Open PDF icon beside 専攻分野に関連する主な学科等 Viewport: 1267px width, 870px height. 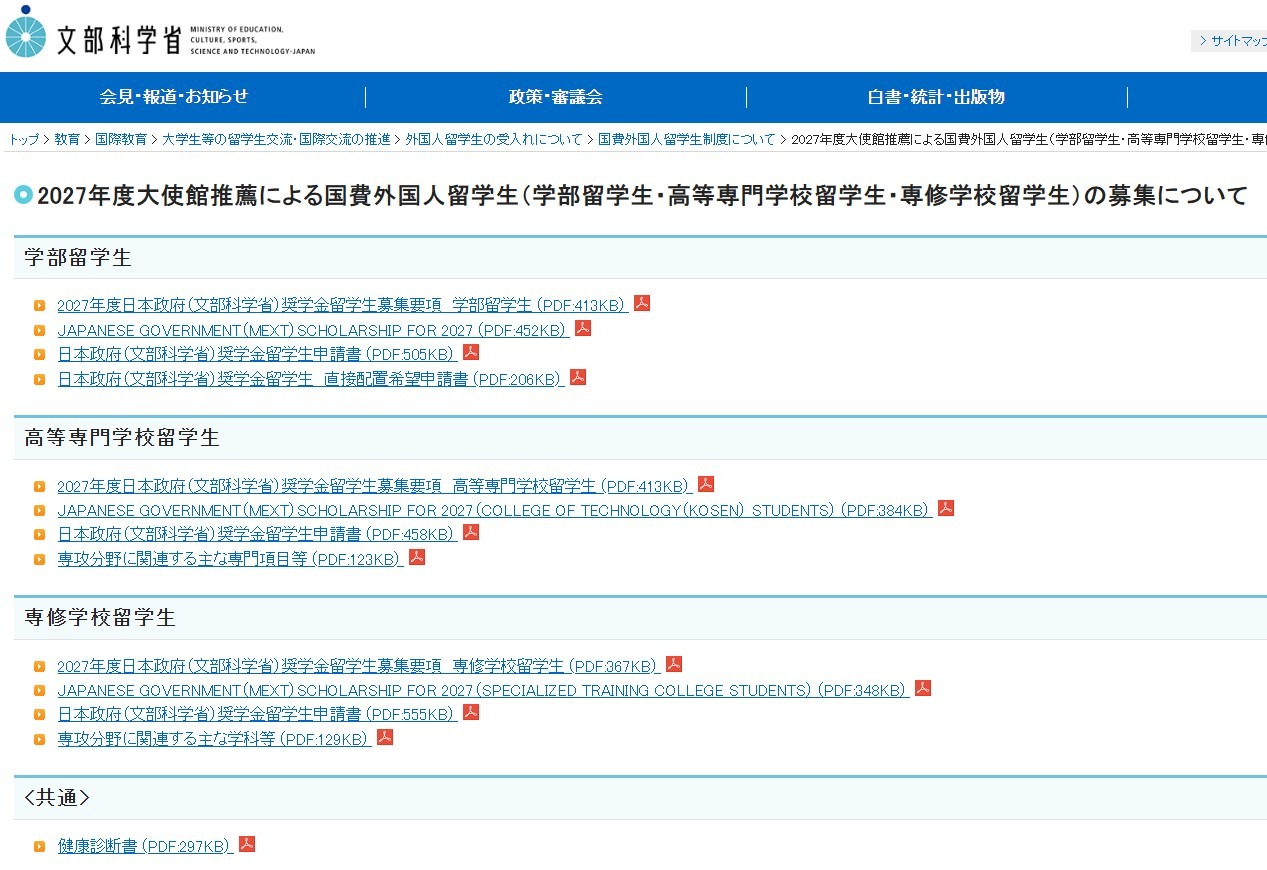point(384,737)
